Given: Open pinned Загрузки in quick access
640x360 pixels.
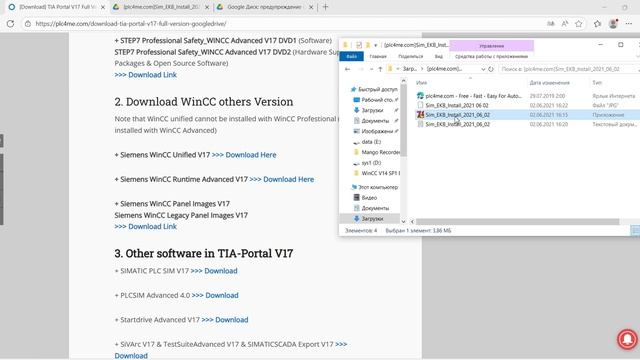Looking at the screenshot, I should click(x=372, y=110).
